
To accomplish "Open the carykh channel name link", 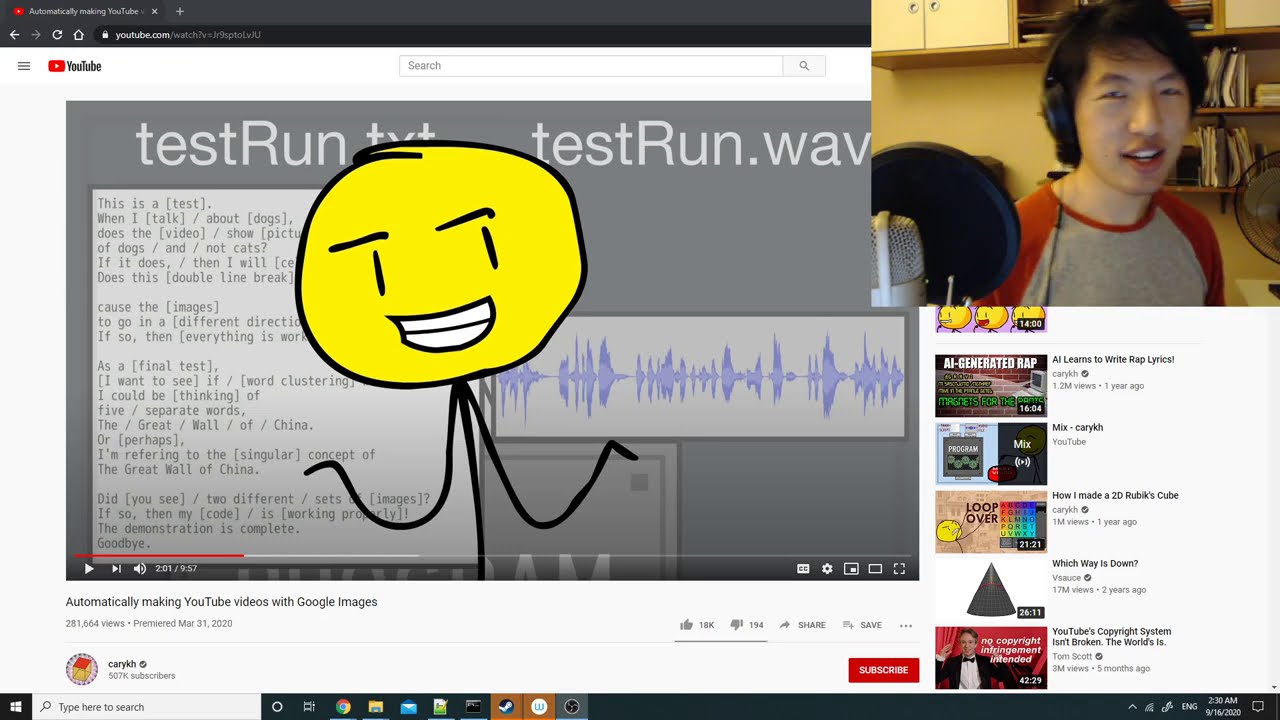I will 122,664.
